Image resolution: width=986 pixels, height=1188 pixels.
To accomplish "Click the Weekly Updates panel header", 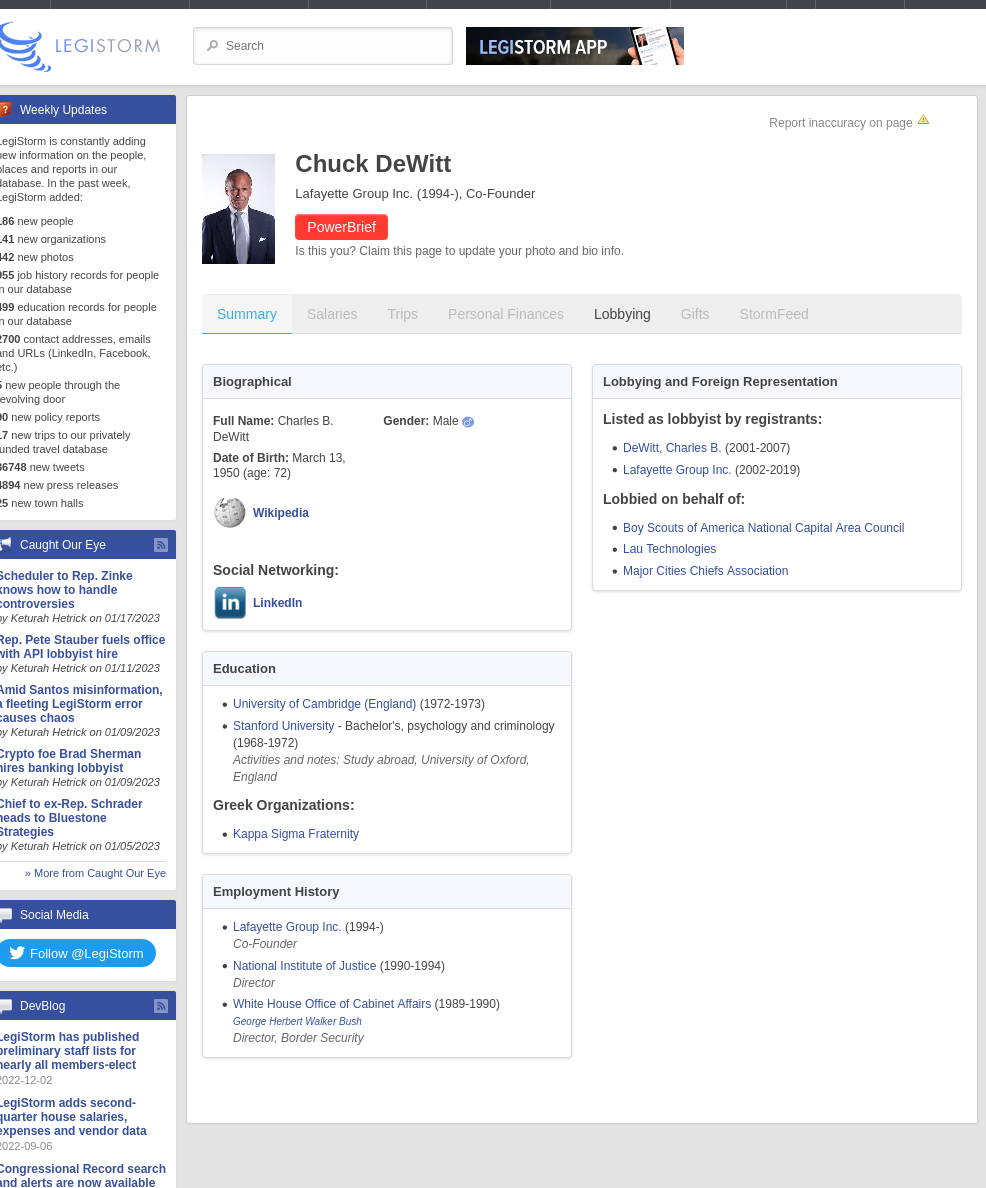I will coord(87,110).
